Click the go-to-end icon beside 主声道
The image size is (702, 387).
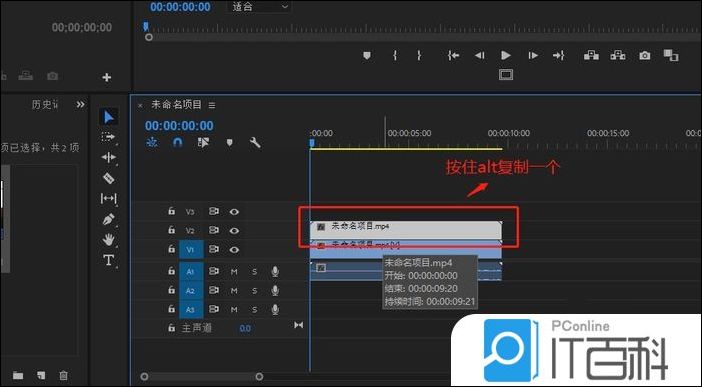click(299, 325)
